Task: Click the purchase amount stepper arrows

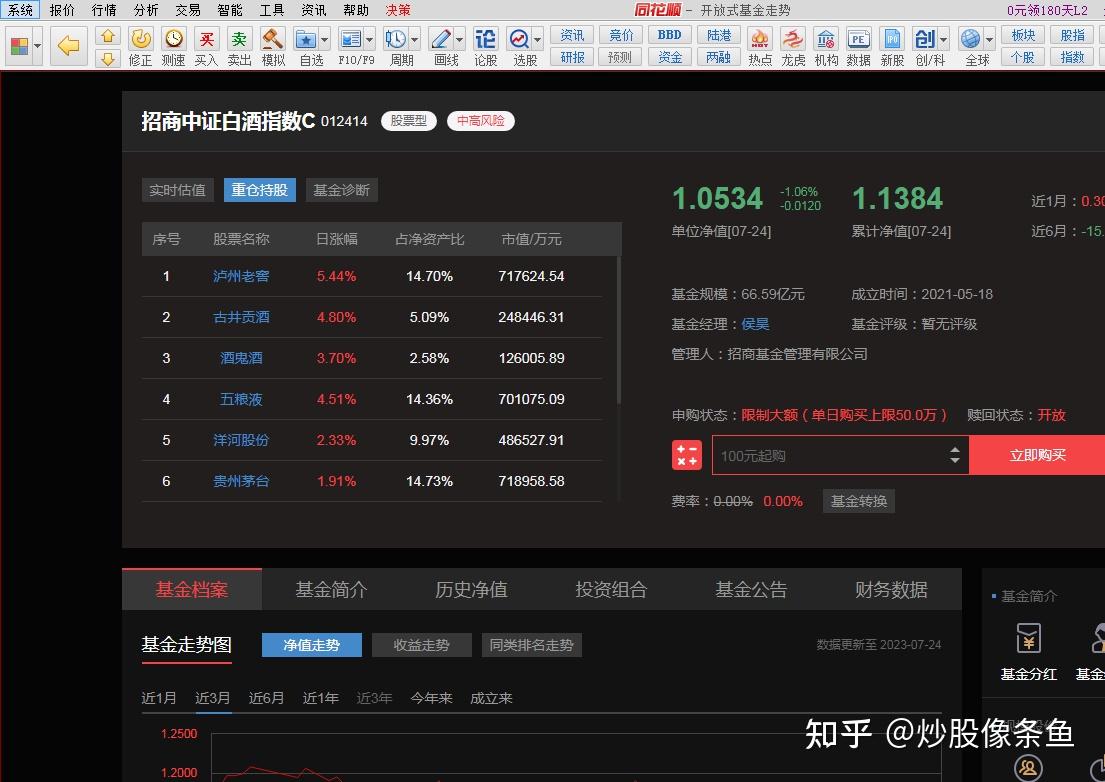Action: click(955, 455)
